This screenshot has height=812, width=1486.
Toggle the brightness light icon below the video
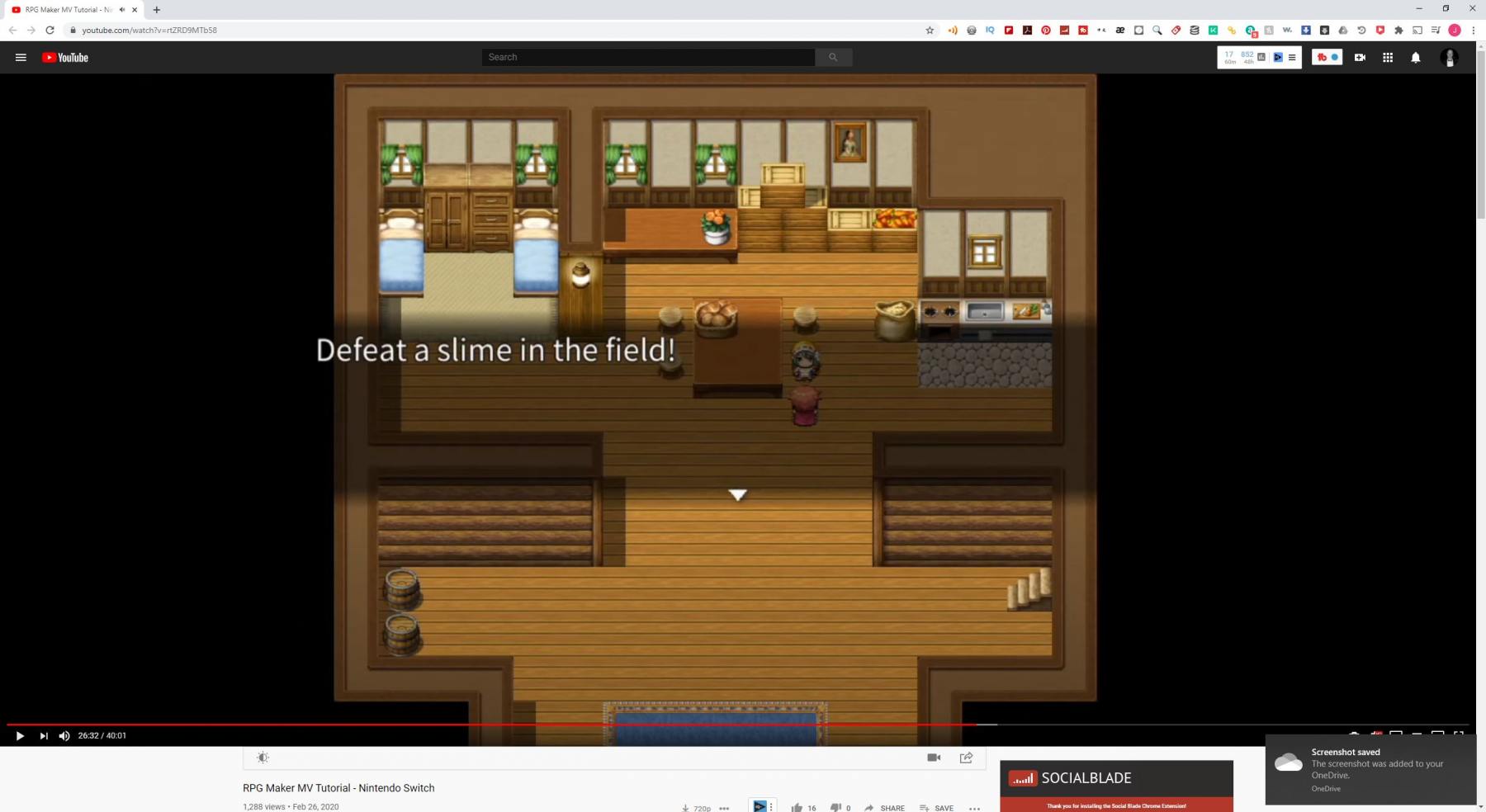(263, 758)
